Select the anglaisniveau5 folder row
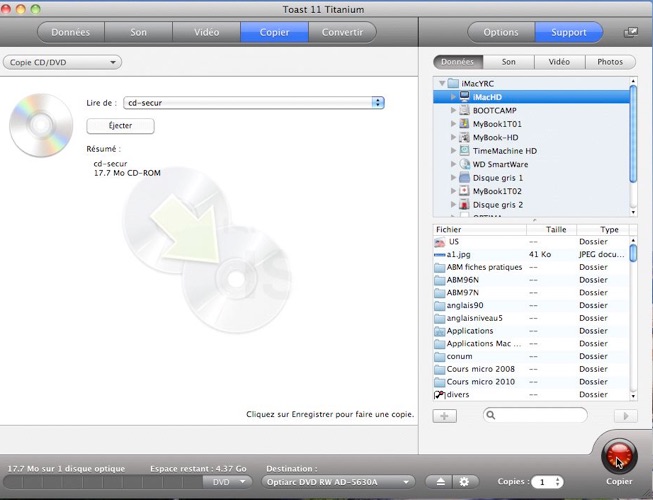 pos(531,318)
